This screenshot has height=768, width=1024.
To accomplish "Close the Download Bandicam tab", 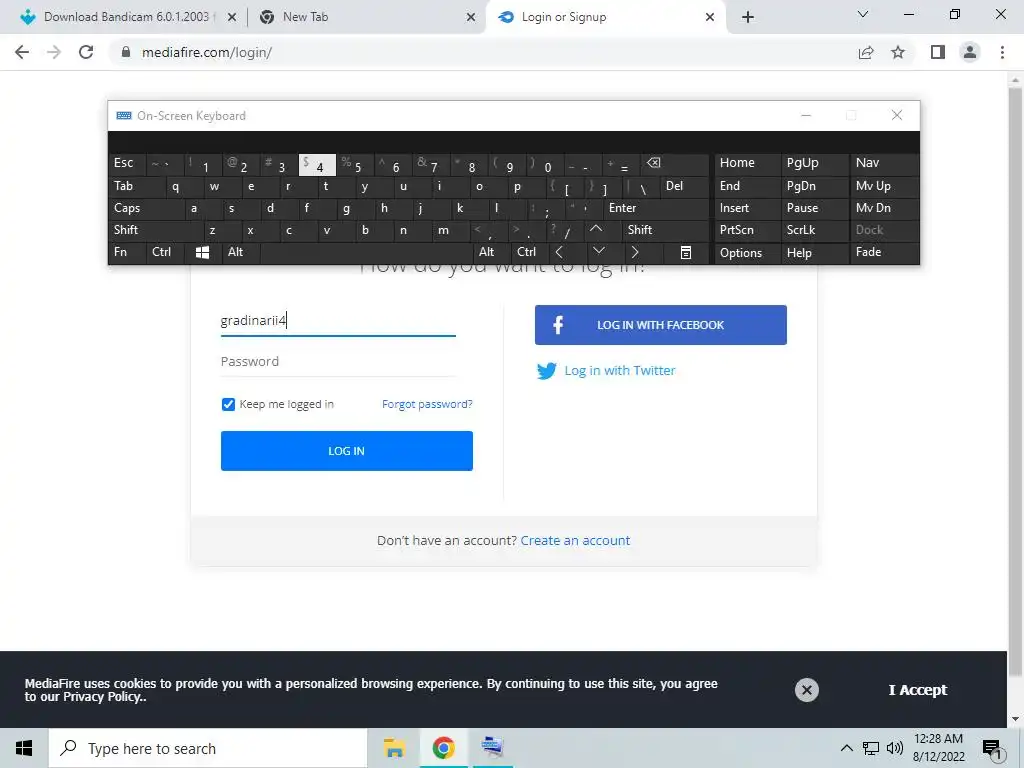I will tap(231, 17).
